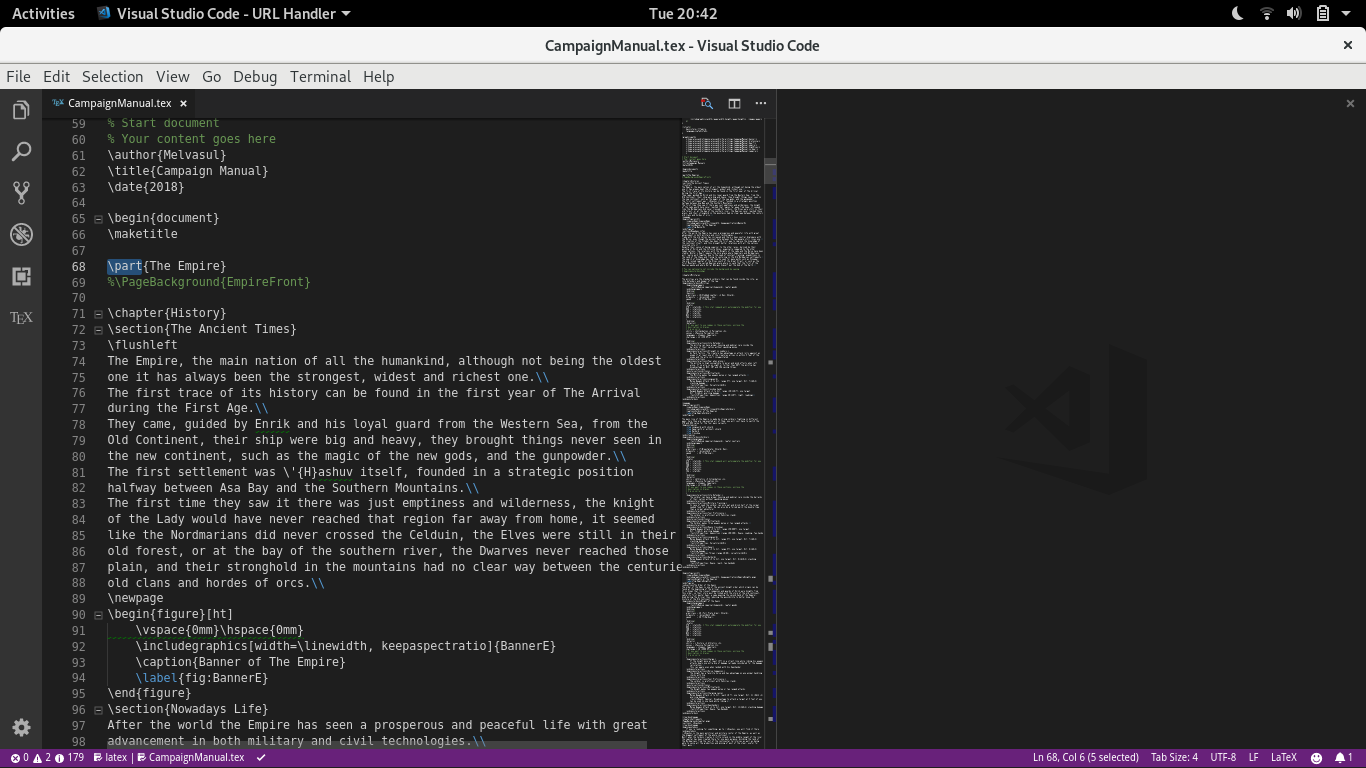1366x768 pixels.
Task: Split the editor into two panes
Action: [x=733, y=103]
